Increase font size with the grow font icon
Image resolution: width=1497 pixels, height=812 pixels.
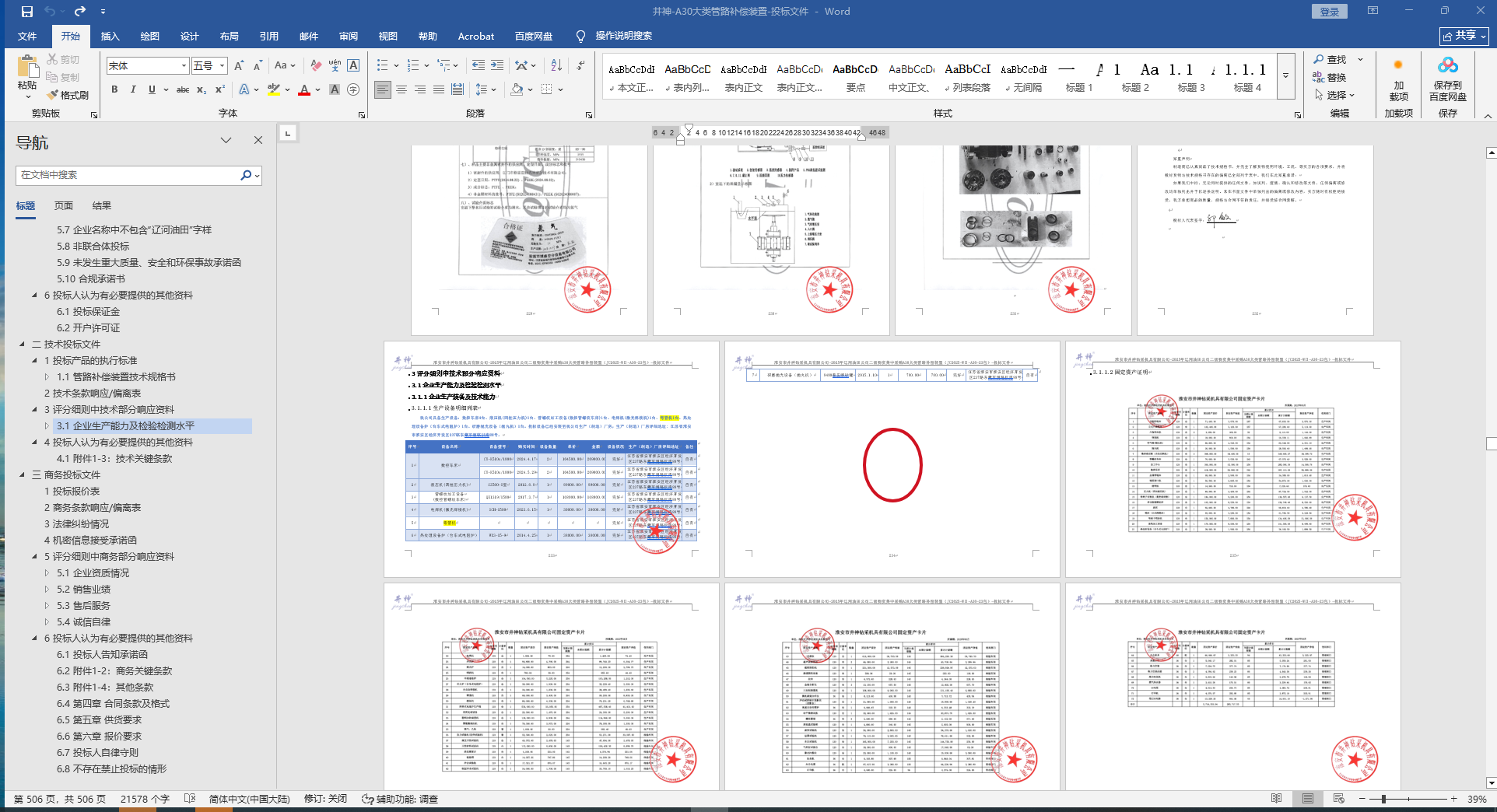pyautogui.click(x=239, y=65)
